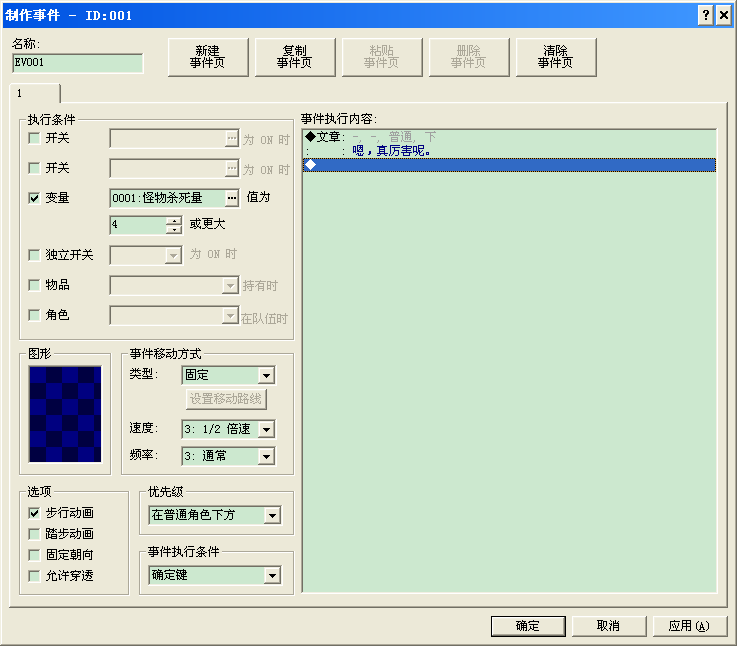Viewport: 737px width, 646px height.
Task: Decrease the variable value with down arrow
Action: (174, 229)
